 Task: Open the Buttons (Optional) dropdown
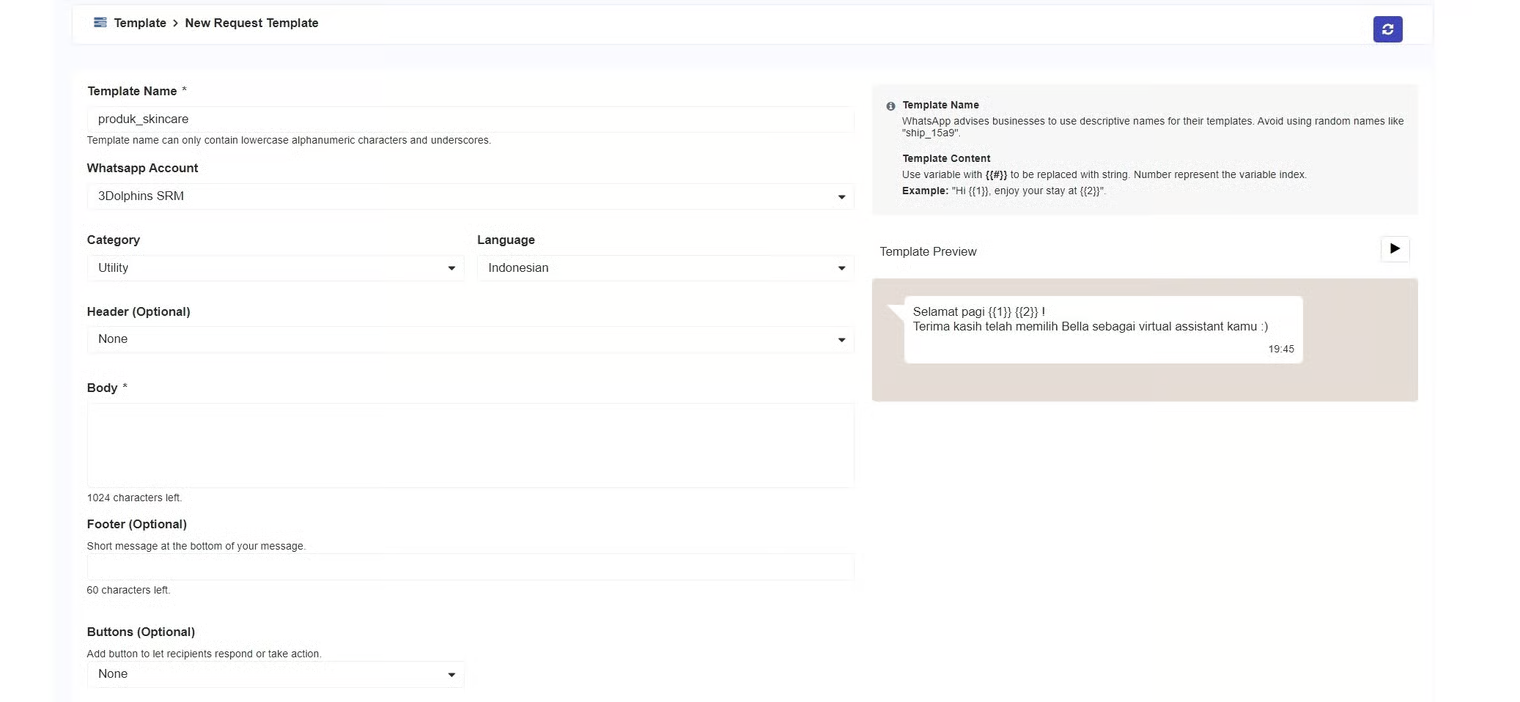coord(275,674)
